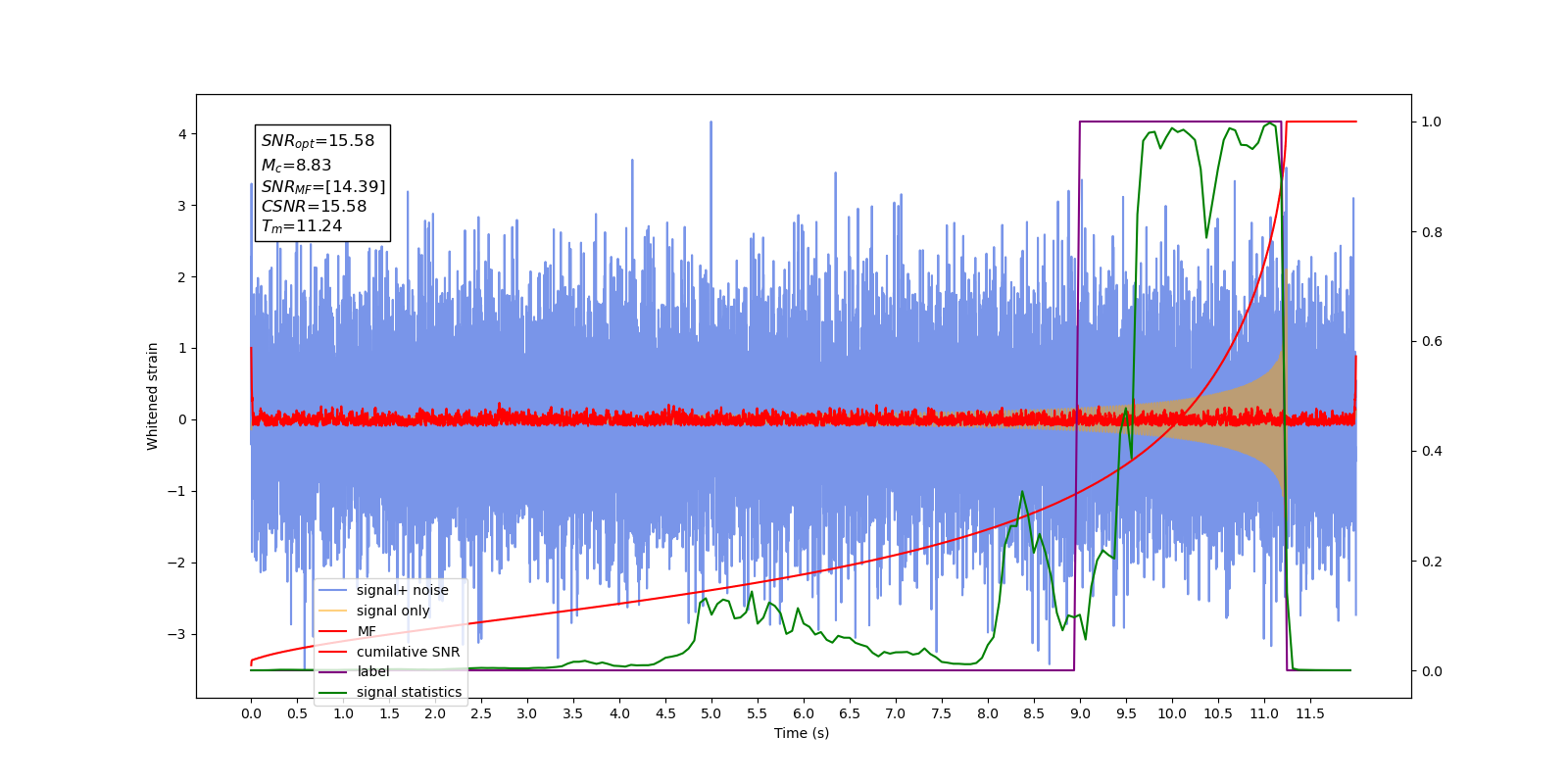Screen dimensions: 1568x784
Task: Click the SNRMF=[14.39] annotation line
Action: click(323, 186)
